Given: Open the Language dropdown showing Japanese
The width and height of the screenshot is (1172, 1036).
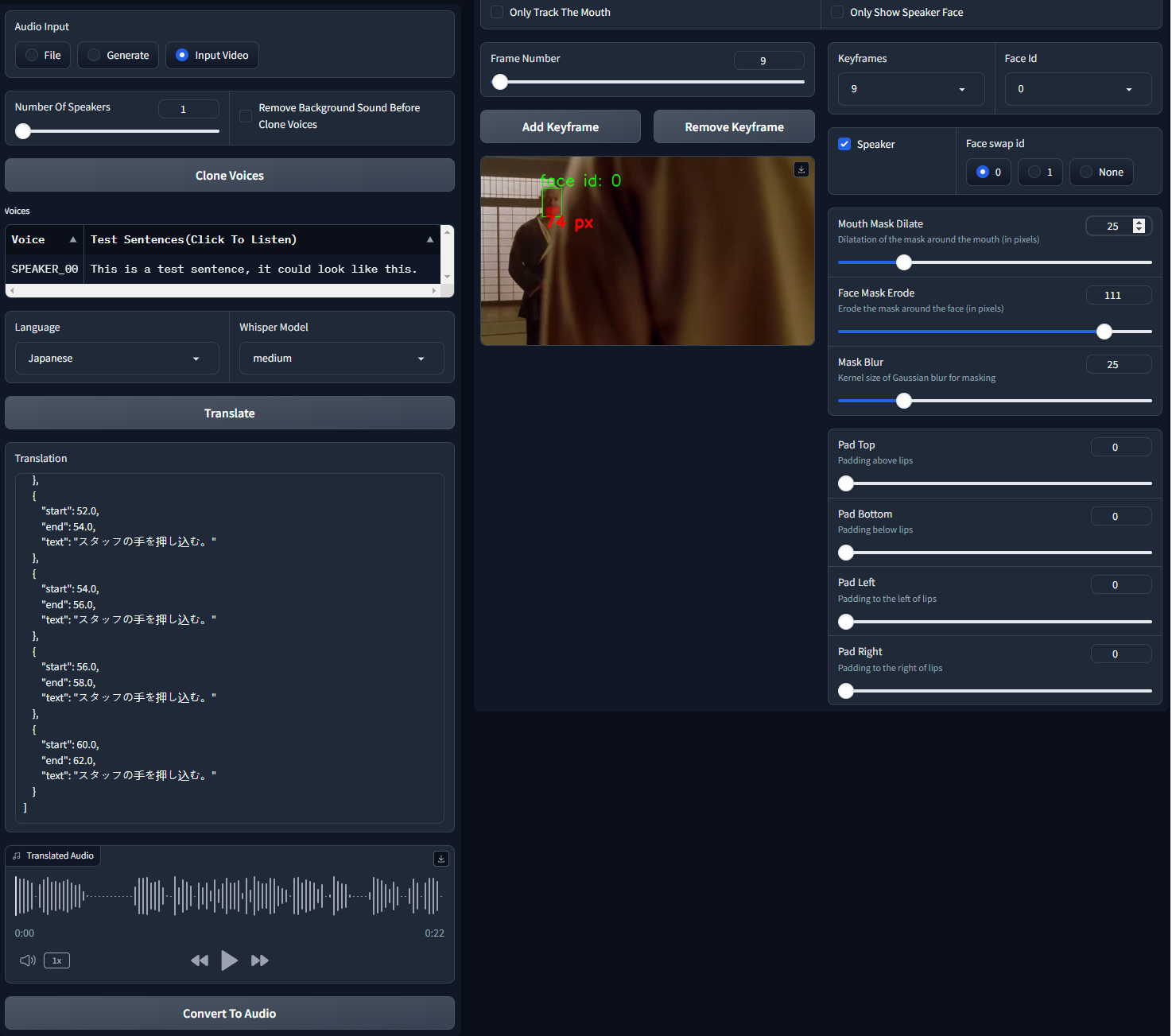Looking at the screenshot, I should (117, 359).
